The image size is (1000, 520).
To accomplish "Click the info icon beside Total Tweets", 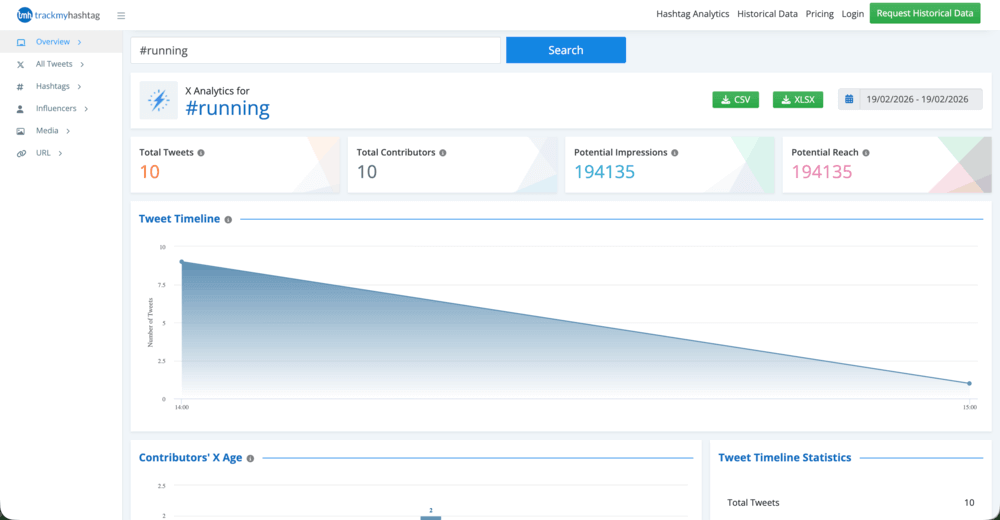I will click(201, 153).
